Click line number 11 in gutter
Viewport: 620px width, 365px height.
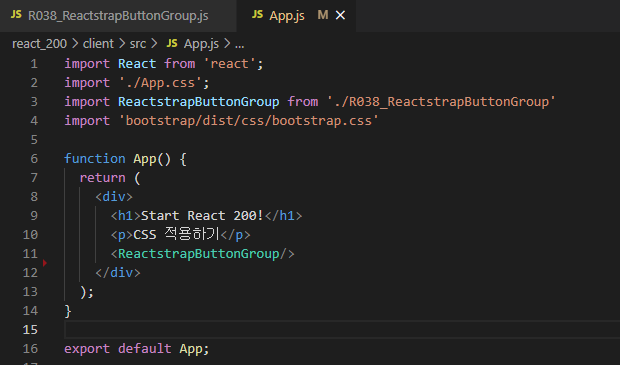[x=30, y=253]
